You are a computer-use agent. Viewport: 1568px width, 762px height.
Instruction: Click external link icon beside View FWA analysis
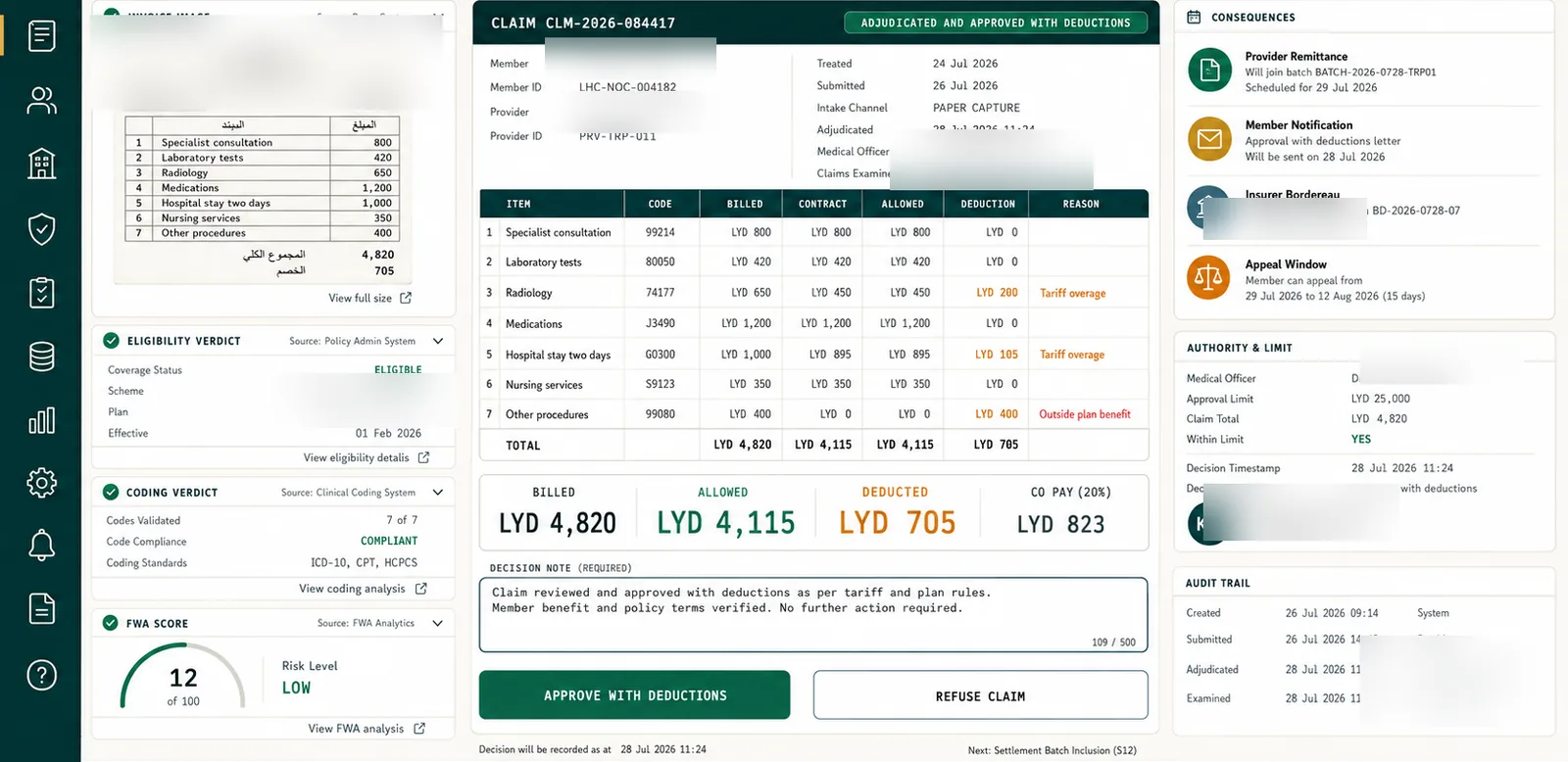(x=419, y=729)
